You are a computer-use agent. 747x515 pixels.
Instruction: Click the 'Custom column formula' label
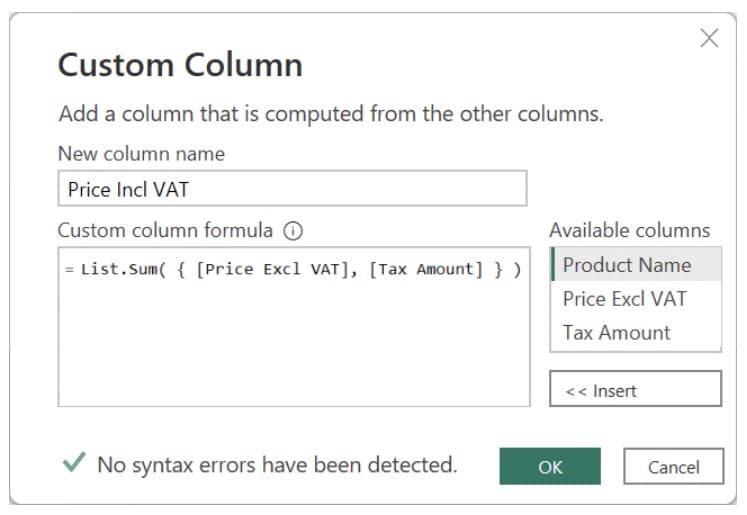coord(165,231)
